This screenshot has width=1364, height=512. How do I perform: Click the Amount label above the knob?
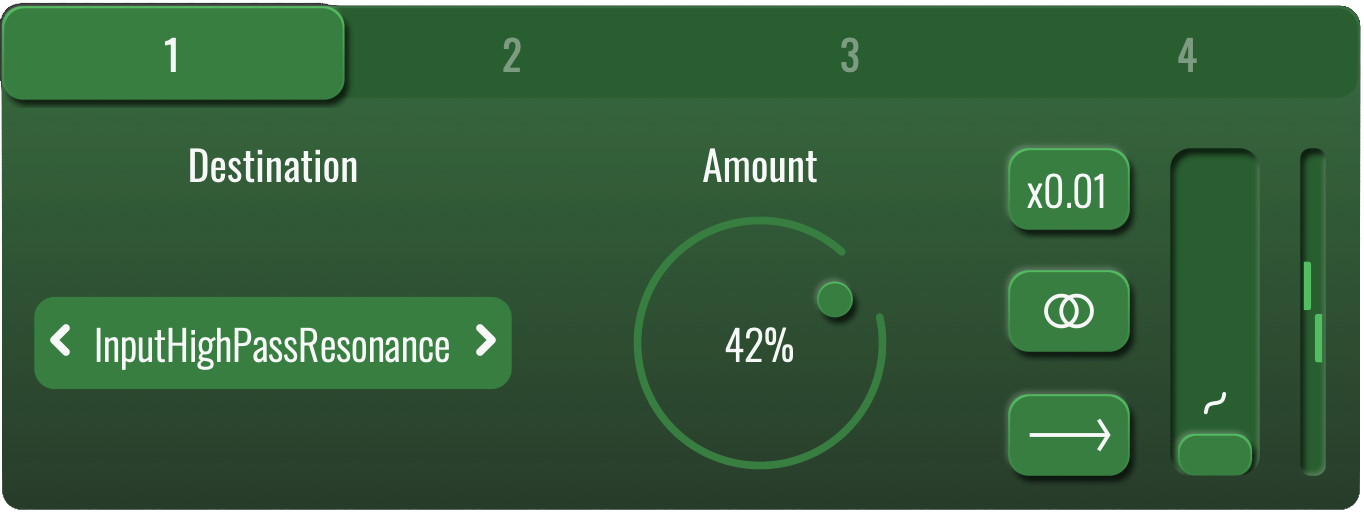coord(760,166)
